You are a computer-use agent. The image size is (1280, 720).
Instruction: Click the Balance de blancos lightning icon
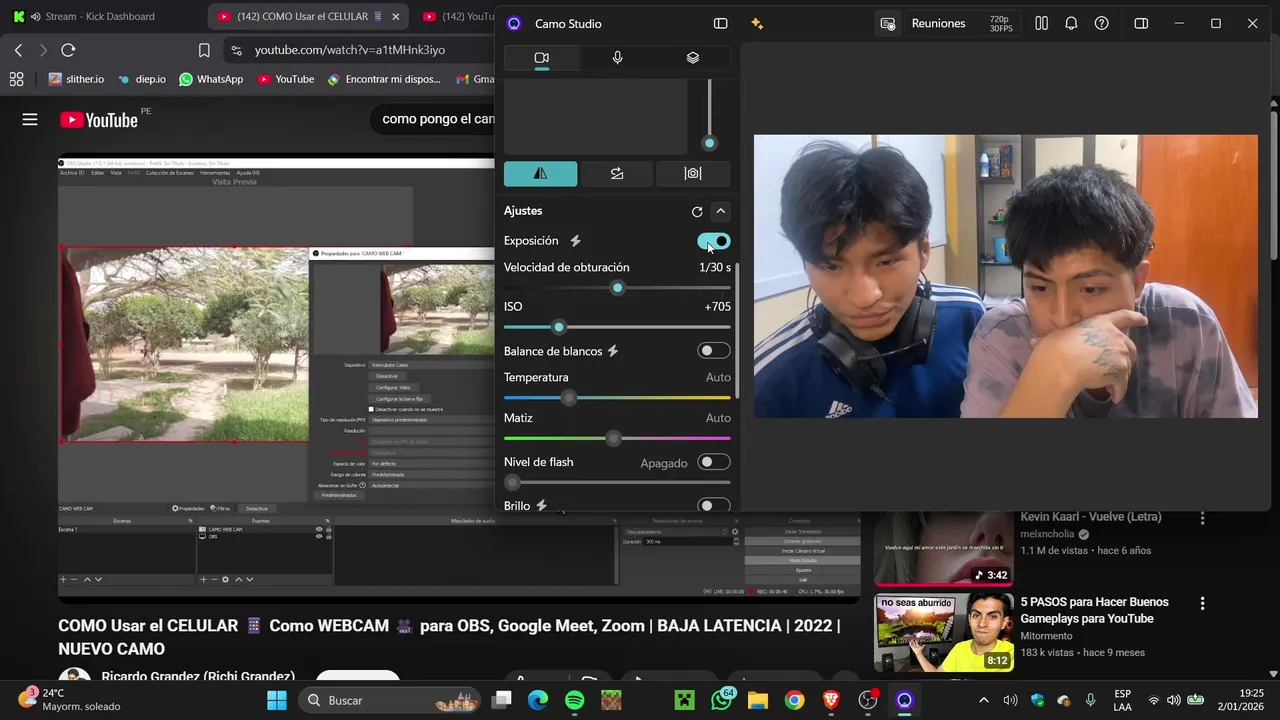coord(613,351)
